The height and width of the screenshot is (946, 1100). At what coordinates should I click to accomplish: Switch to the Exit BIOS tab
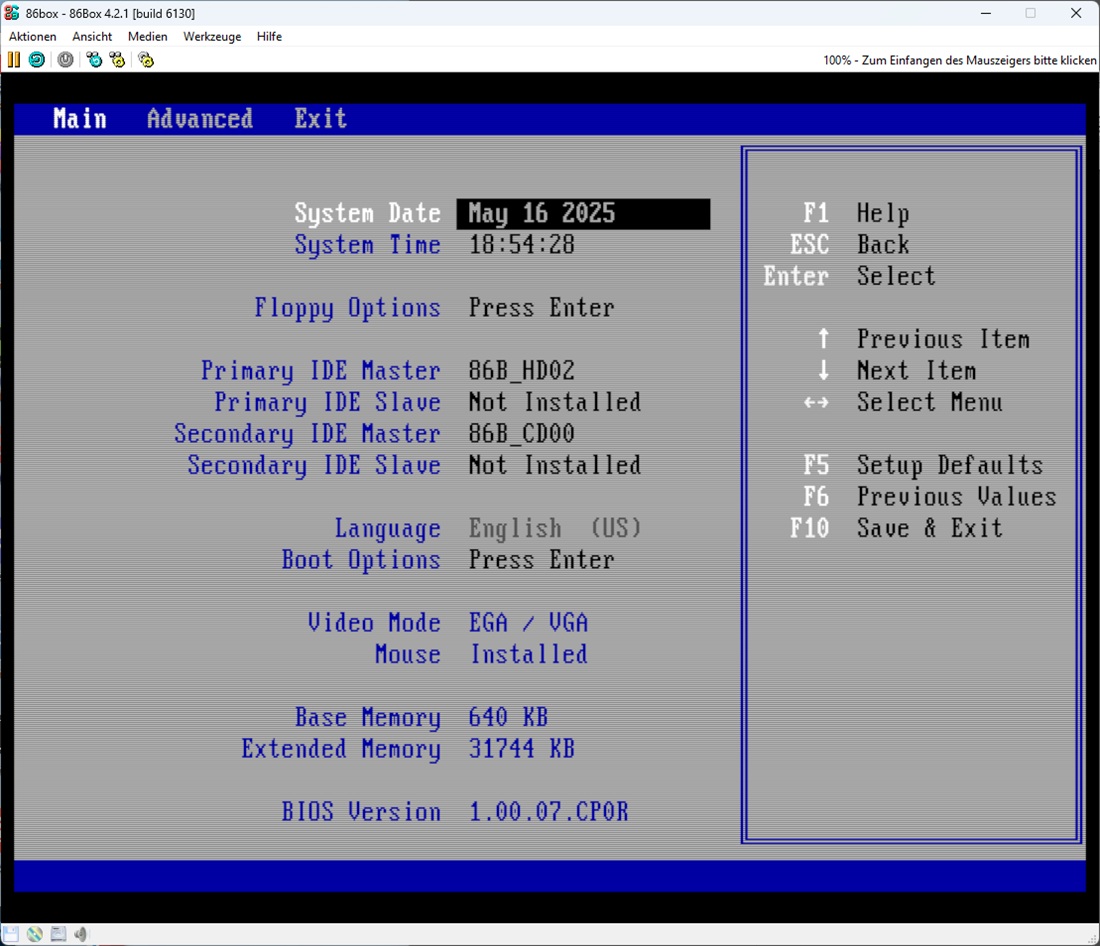[x=320, y=119]
